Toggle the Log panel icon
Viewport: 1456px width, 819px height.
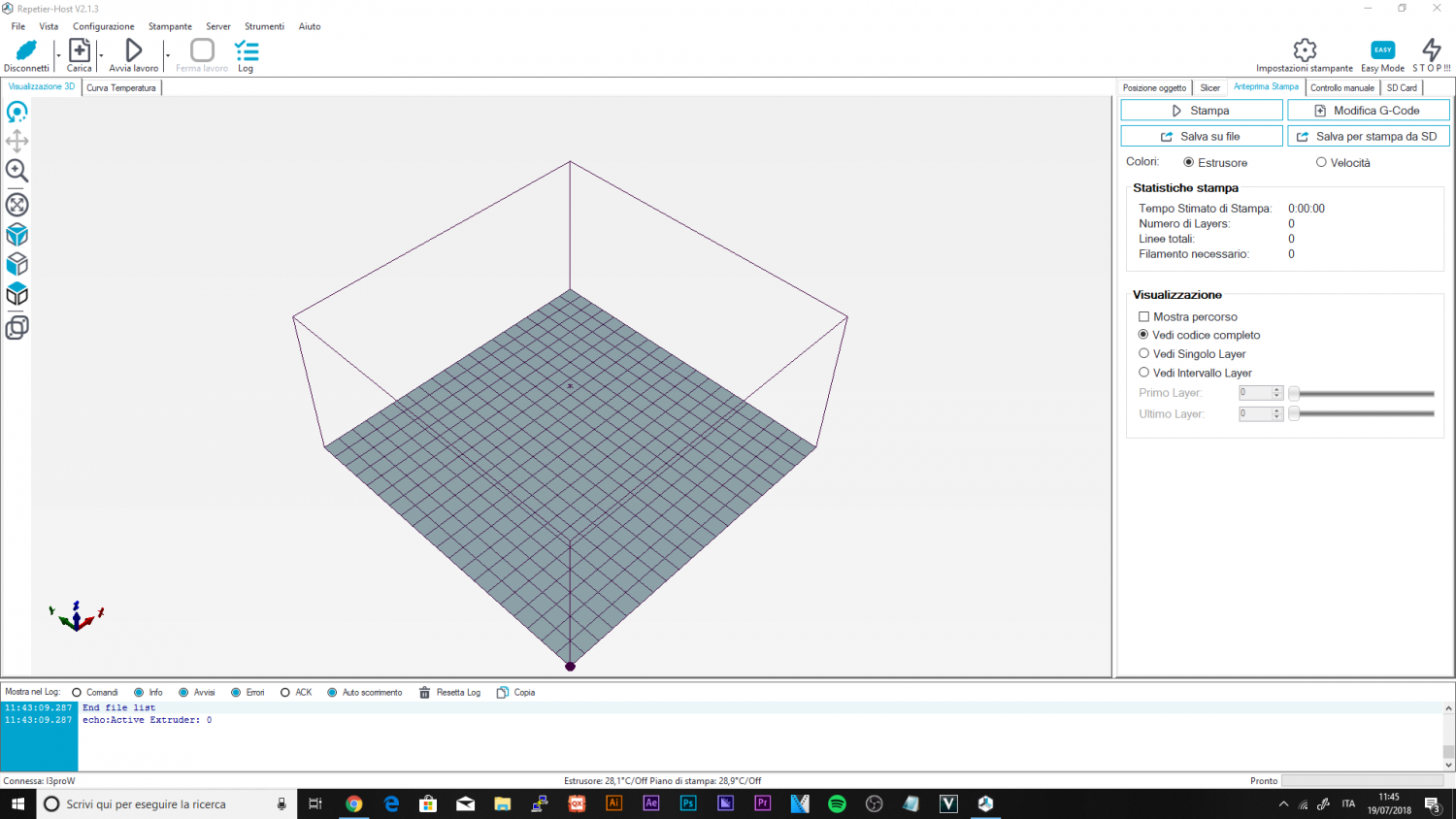[247, 50]
